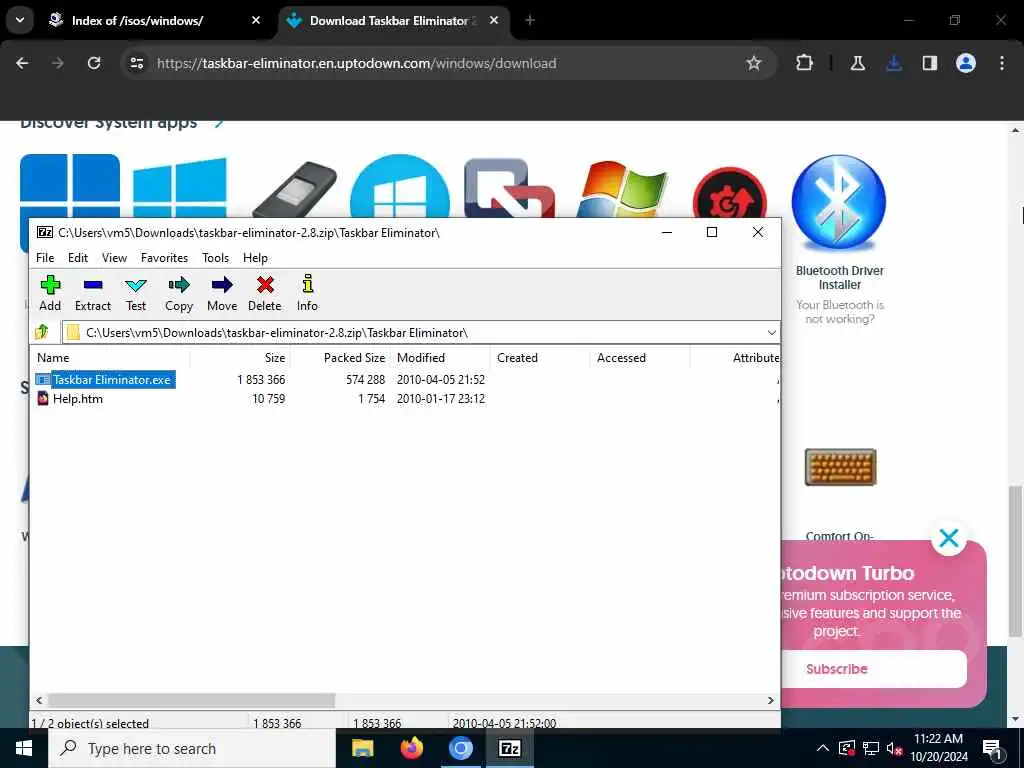
Task: Show hidden system tray icons
Action: click(x=823, y=748)
